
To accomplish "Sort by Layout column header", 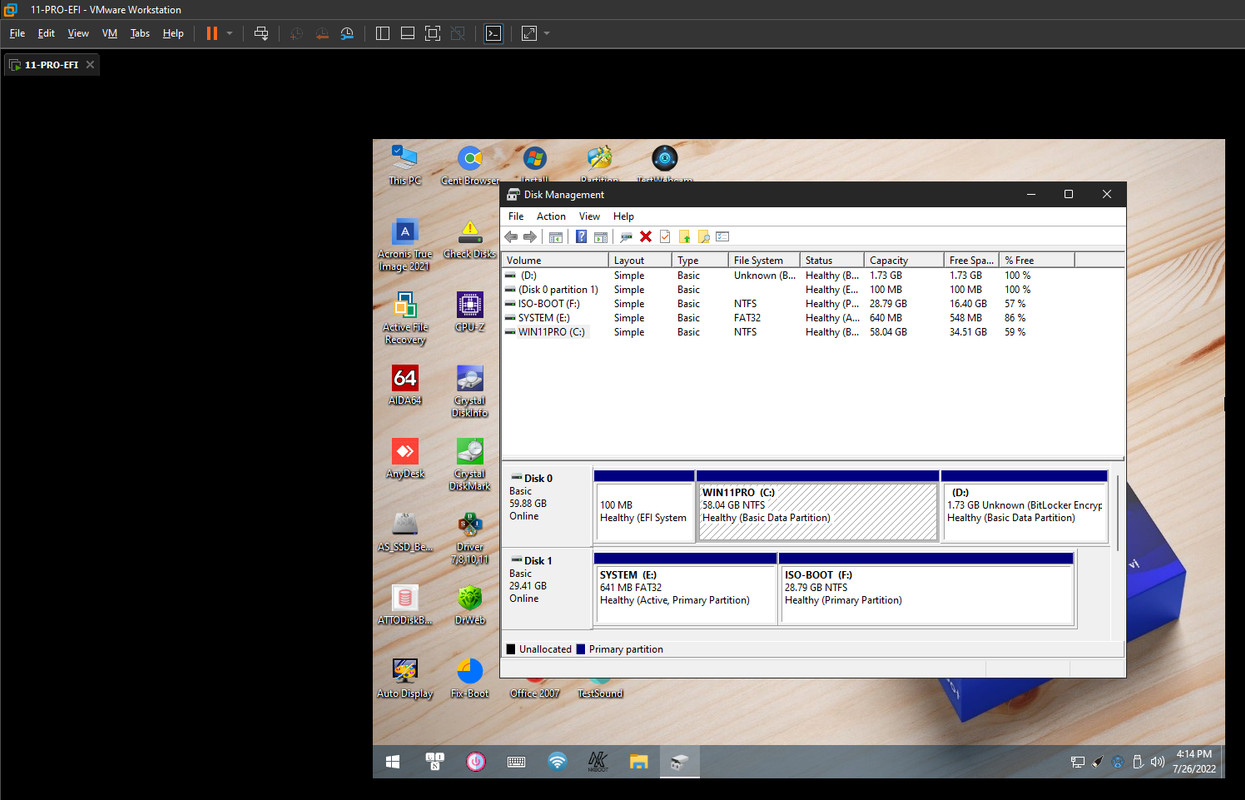I will (x=640, y=260).
